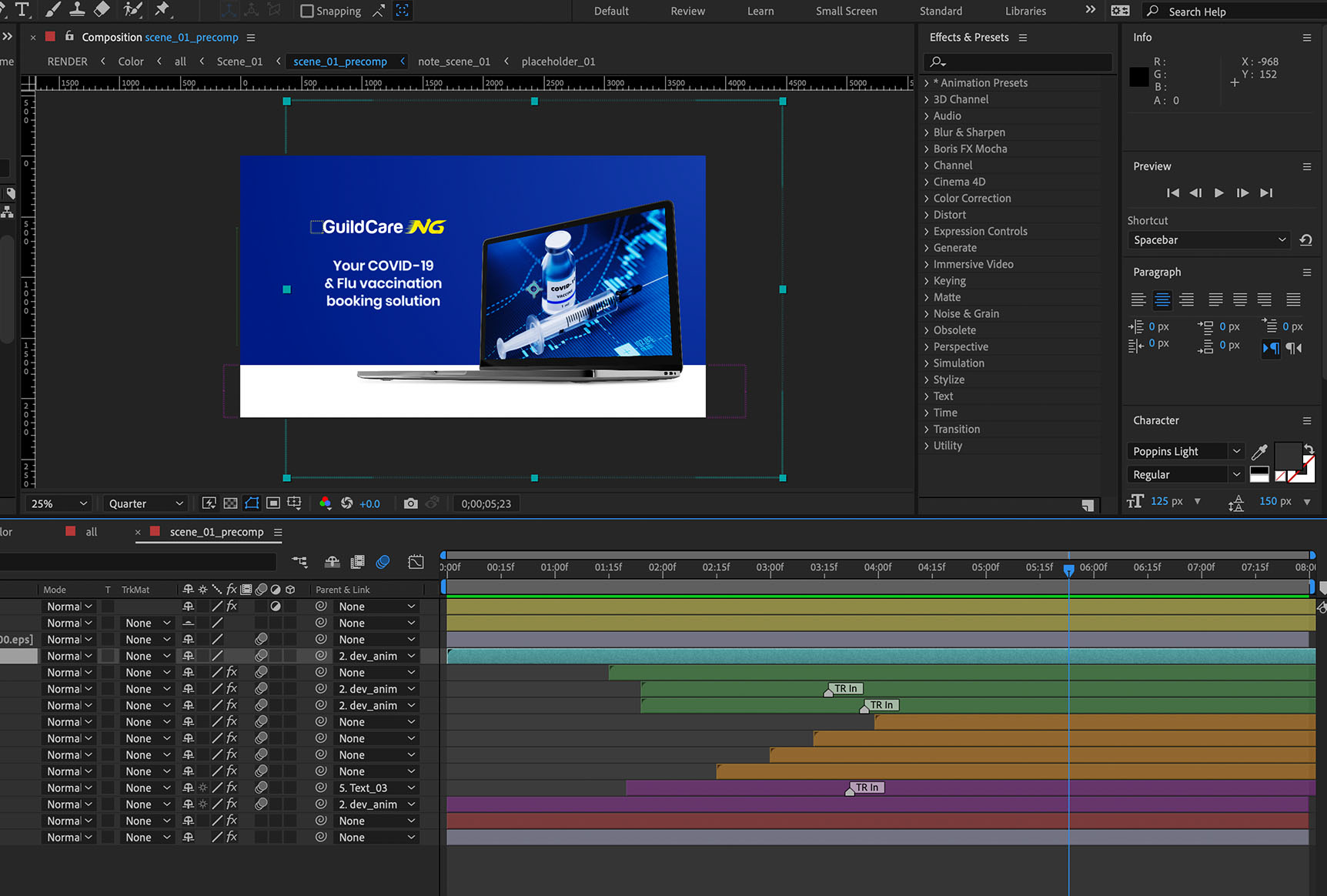
Task: Toggle adjustment layer switch on top layer
Action: [x=276, y=607]
